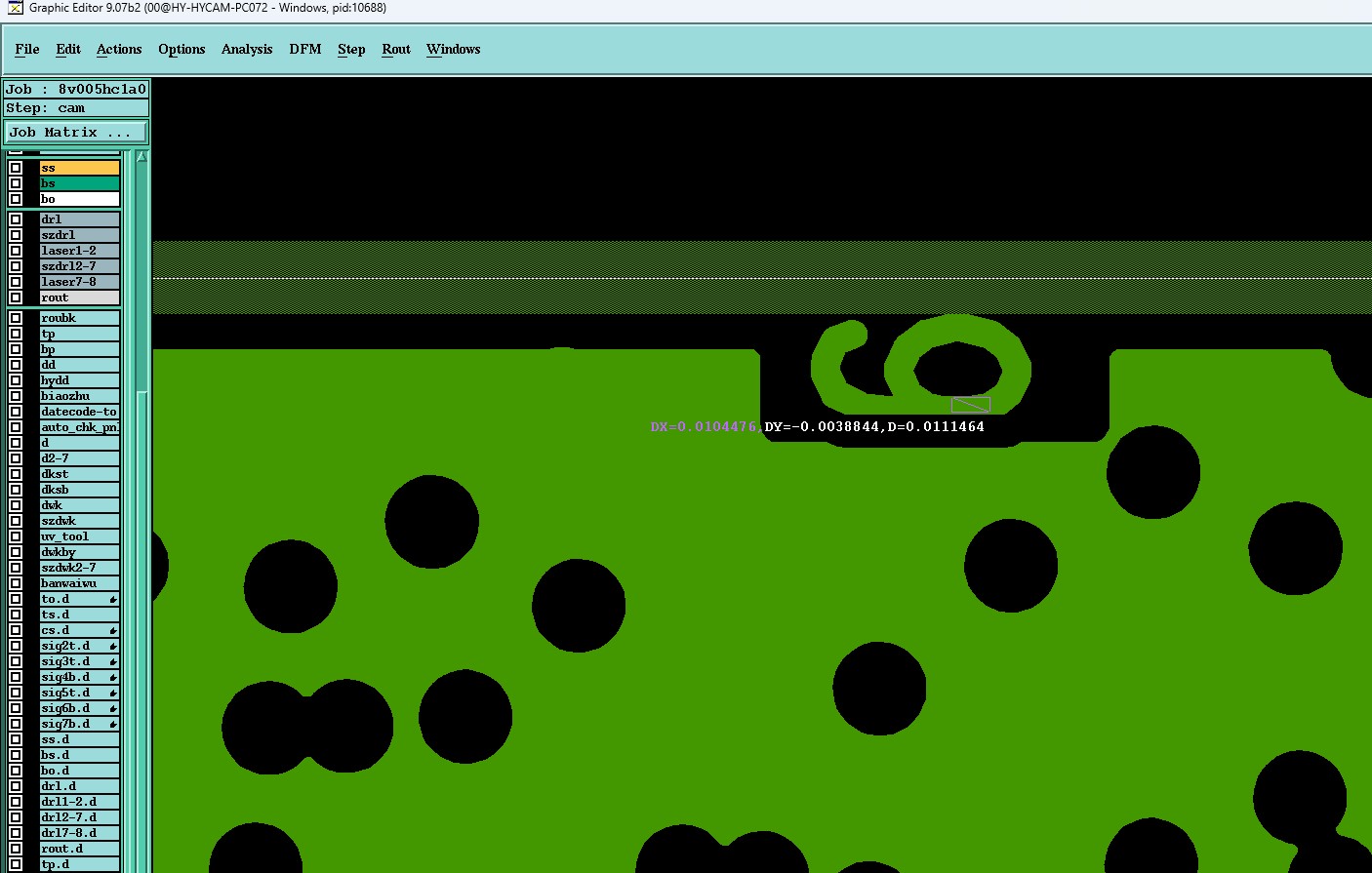Click the edit marker icon on sig4b.d

coord(113,677)
